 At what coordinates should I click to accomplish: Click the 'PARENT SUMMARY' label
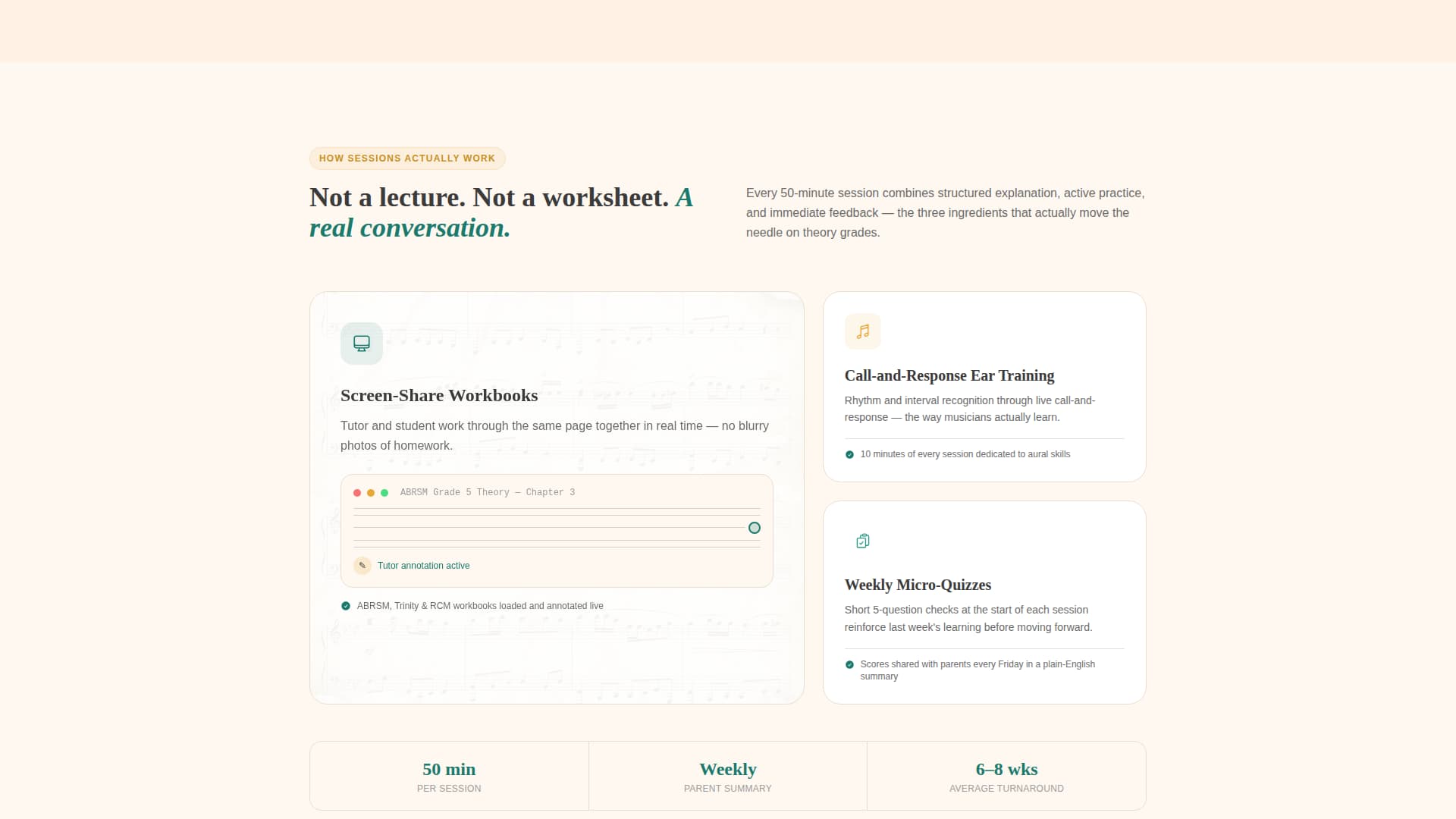(728, 789)
